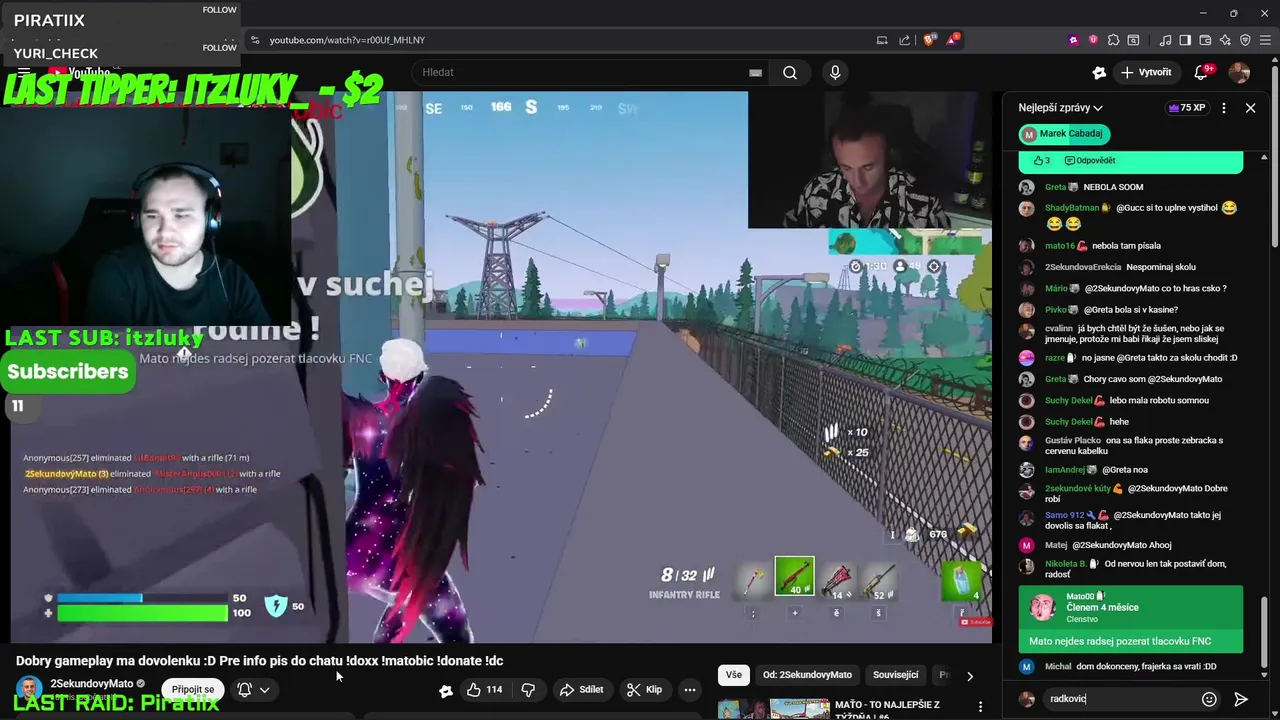The height and width of the screenshot is (720, 1280).
Task: Close the live chat panel
Action: [1250, 108]
